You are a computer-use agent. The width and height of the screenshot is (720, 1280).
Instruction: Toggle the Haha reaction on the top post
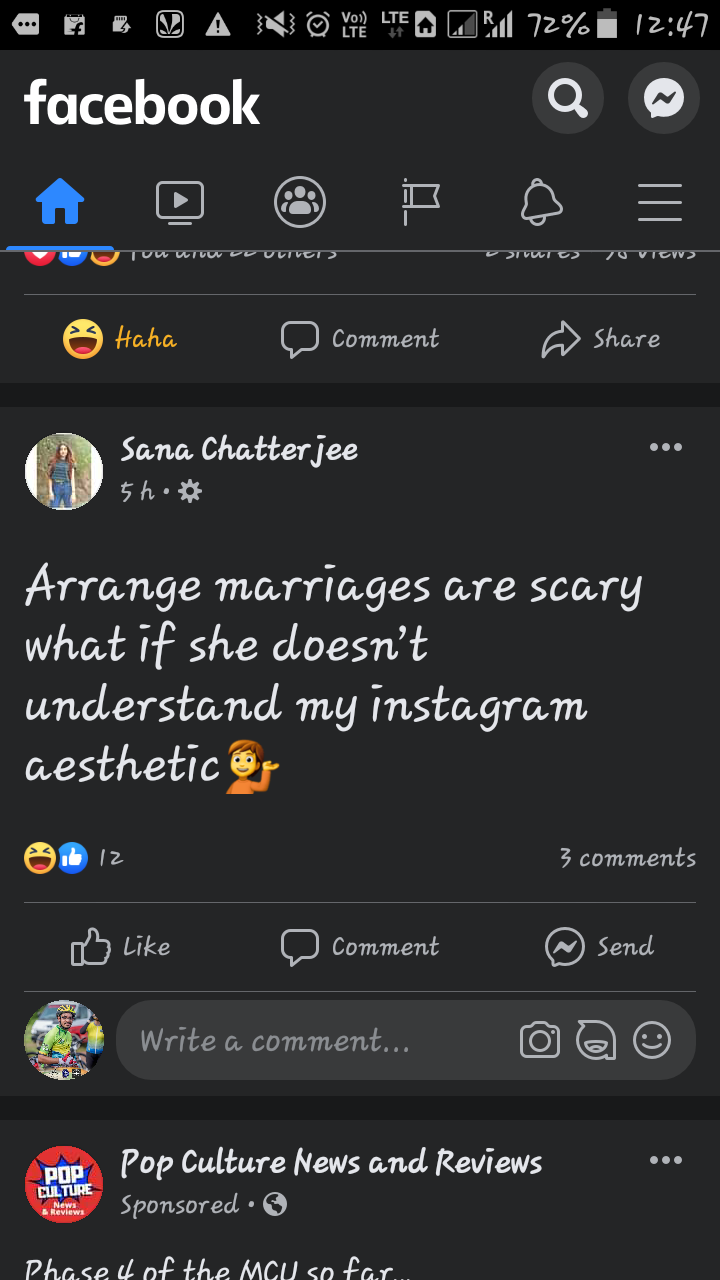[120, 339]
